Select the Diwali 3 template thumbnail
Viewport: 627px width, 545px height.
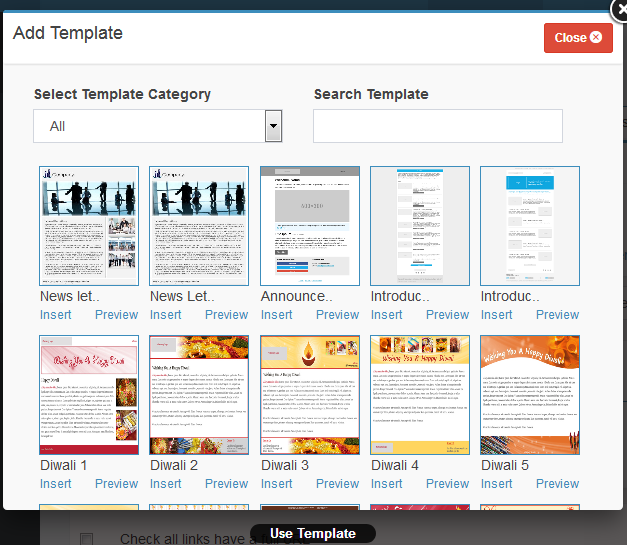[x=310, y=395]
